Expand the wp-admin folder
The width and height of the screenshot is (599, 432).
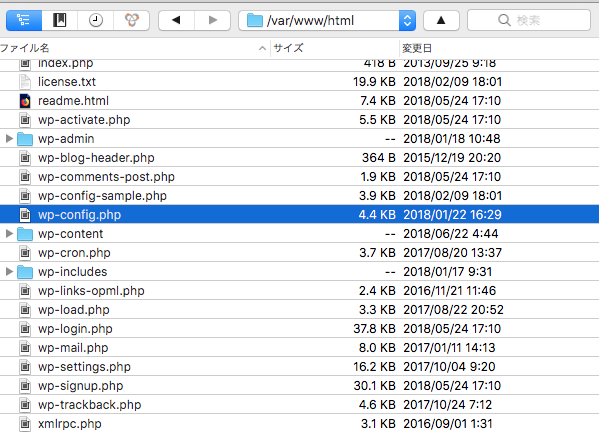[9, 139]
